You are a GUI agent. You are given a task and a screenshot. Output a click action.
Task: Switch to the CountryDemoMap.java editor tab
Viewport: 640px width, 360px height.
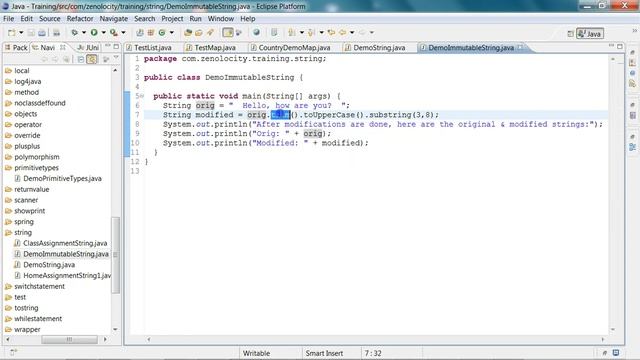point(294,48)
